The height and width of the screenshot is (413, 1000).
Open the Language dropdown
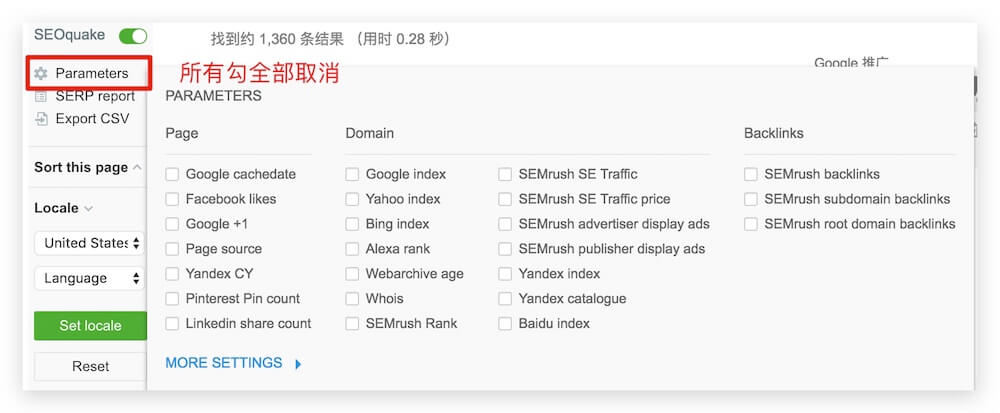coord(90,278)
